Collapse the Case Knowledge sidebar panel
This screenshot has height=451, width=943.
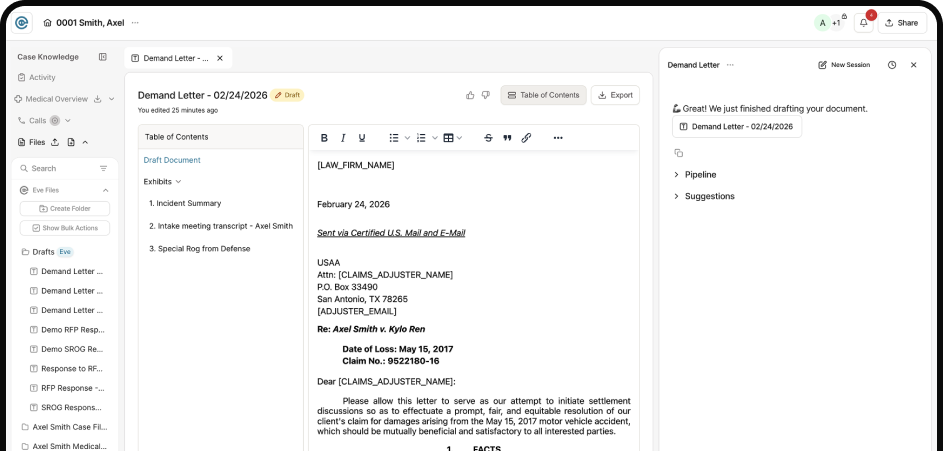(103, 57)
